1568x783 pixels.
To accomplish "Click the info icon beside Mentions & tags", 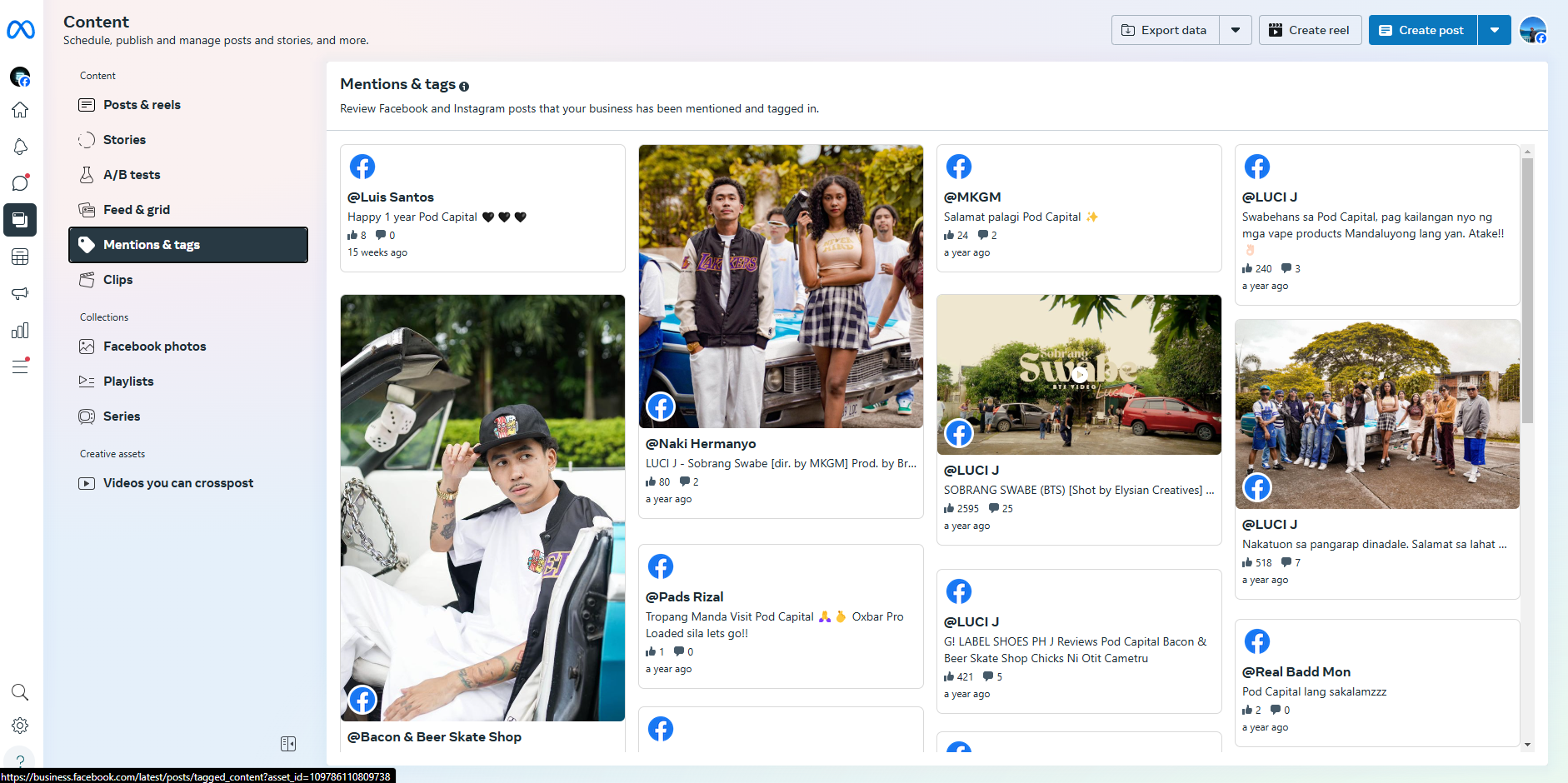I will point(464,86).
